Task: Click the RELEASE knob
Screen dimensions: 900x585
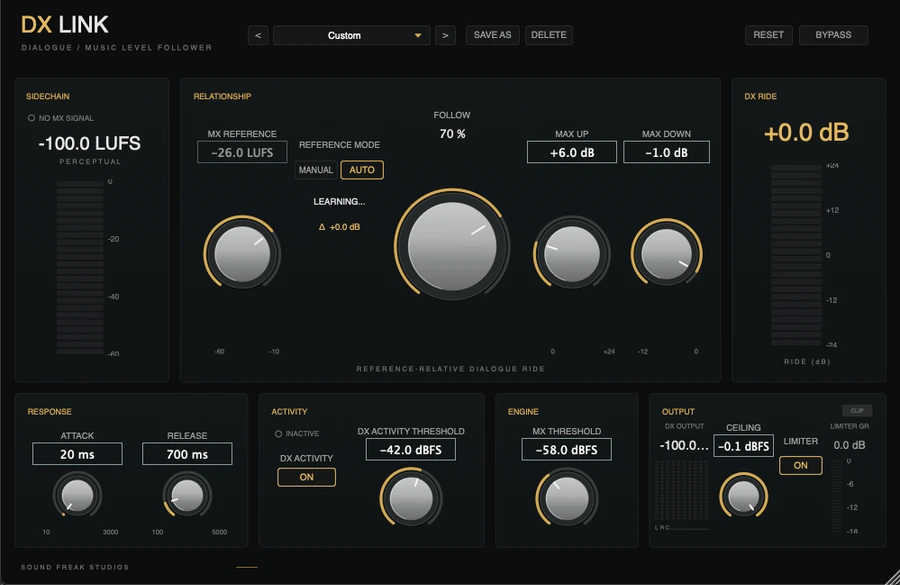Action: tap(187, 495)
